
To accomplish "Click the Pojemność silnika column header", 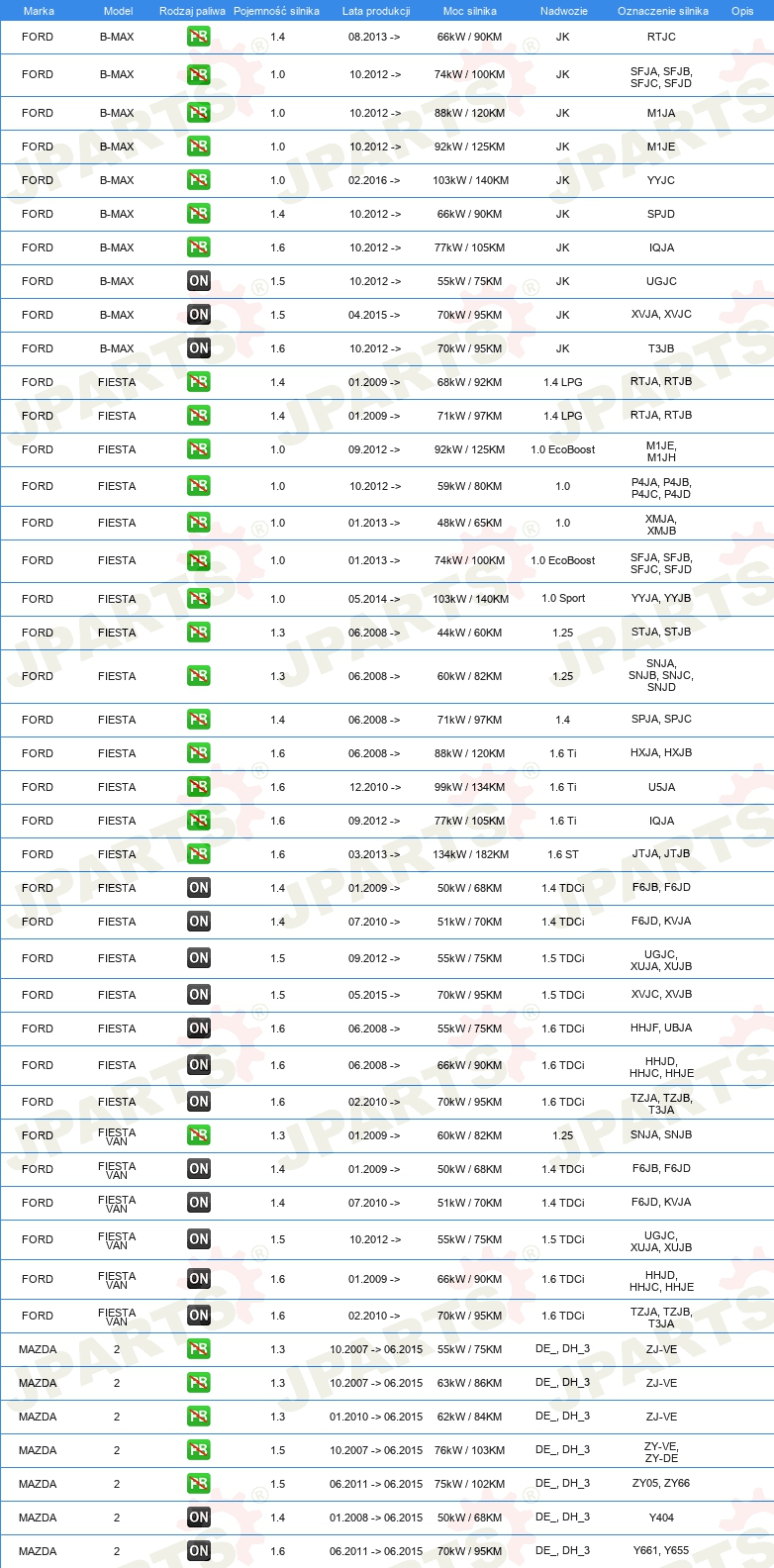I will pyautogui.click(x=276, y=11).
